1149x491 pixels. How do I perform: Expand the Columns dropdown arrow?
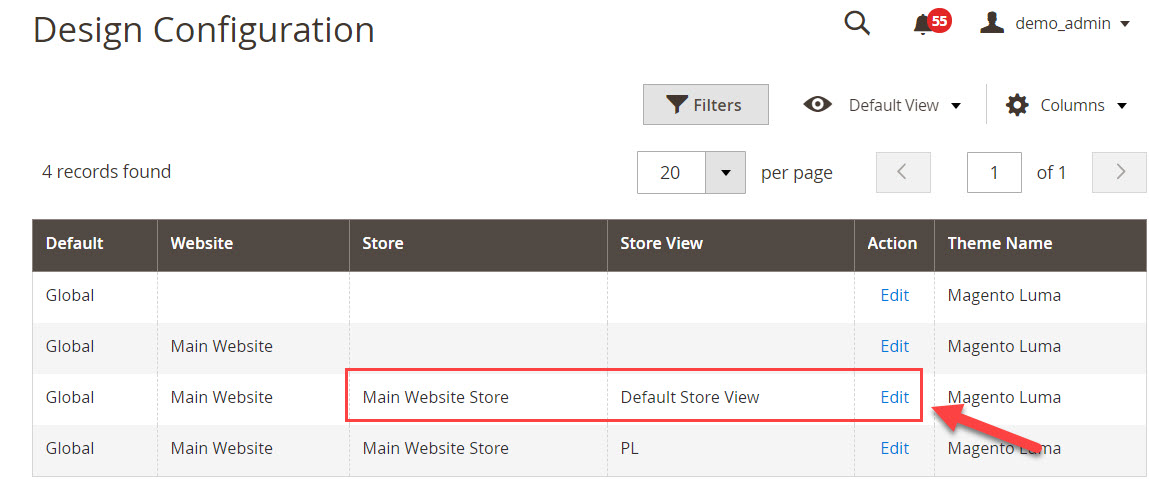click(1122, 106)
